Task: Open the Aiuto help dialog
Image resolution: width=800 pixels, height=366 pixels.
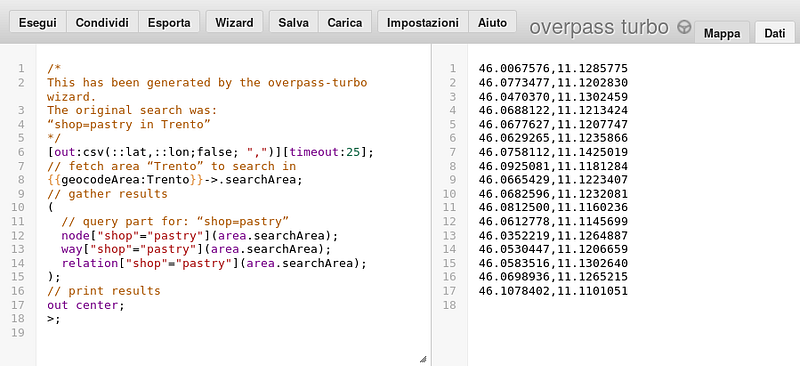Action: click(492, 22)
